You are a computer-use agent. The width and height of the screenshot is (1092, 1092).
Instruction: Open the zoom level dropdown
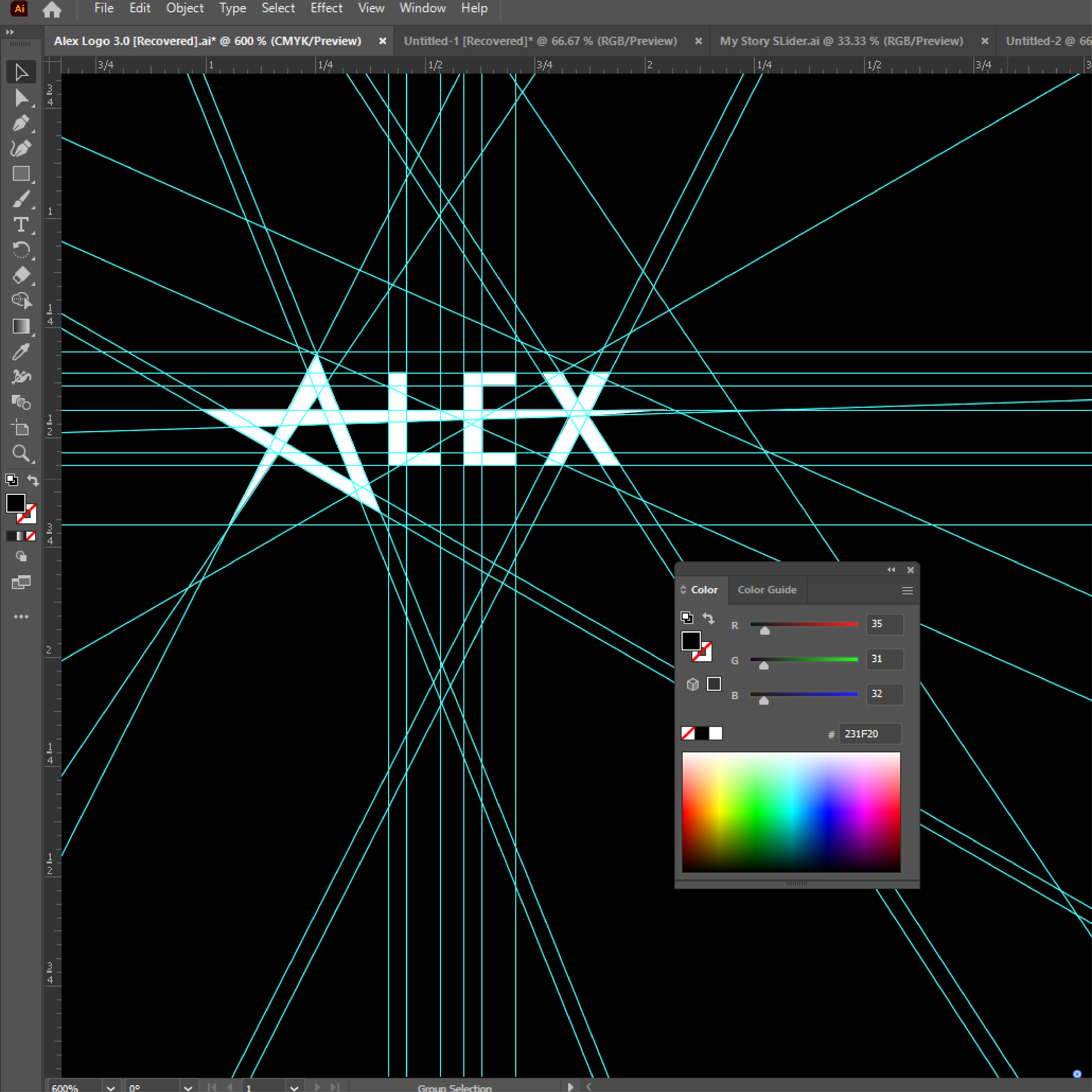(111, 1087)
